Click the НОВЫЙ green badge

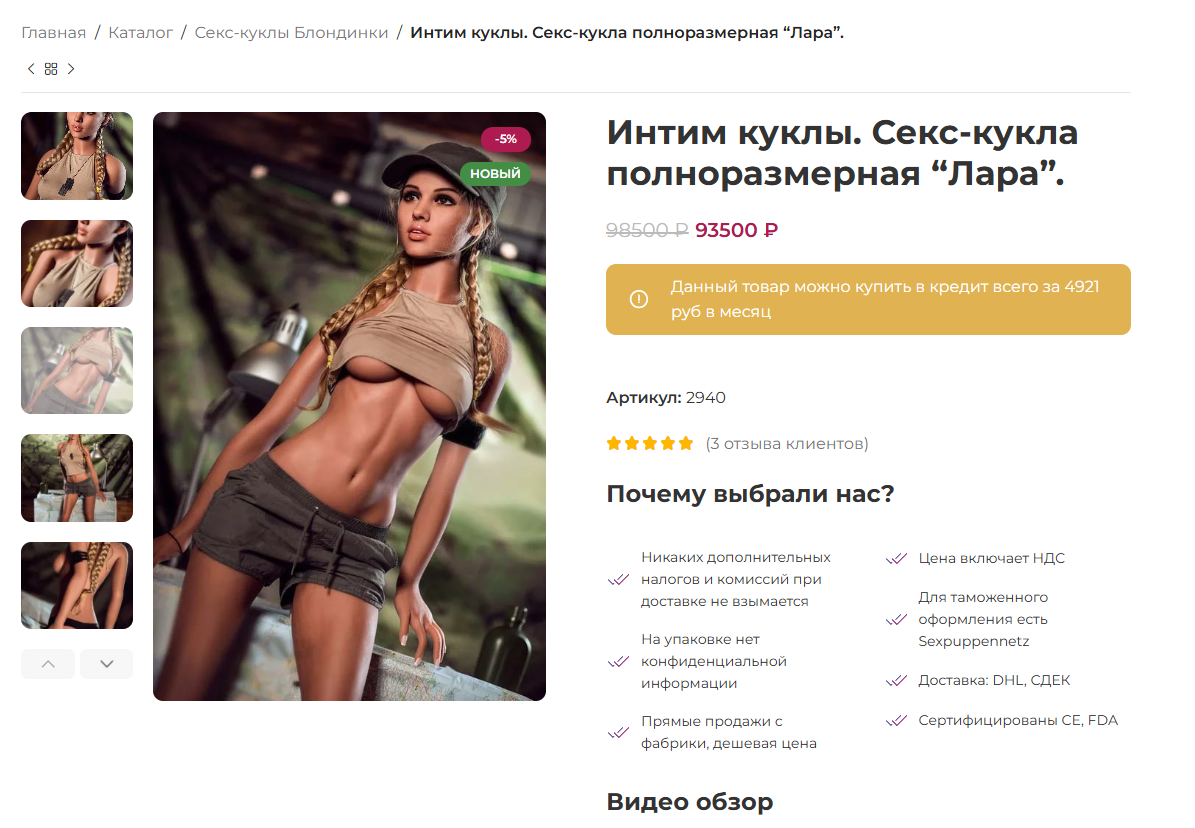(x=495, y=173)
